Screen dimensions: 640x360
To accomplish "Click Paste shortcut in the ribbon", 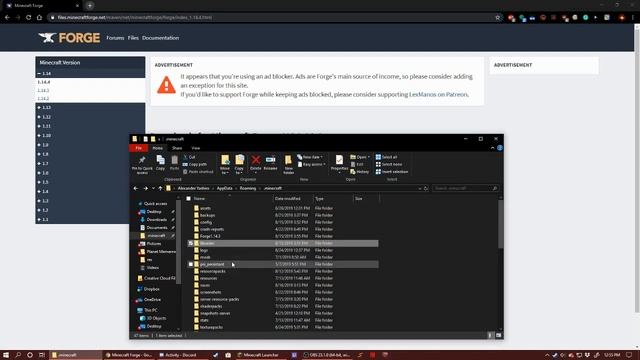I will 198,172.
